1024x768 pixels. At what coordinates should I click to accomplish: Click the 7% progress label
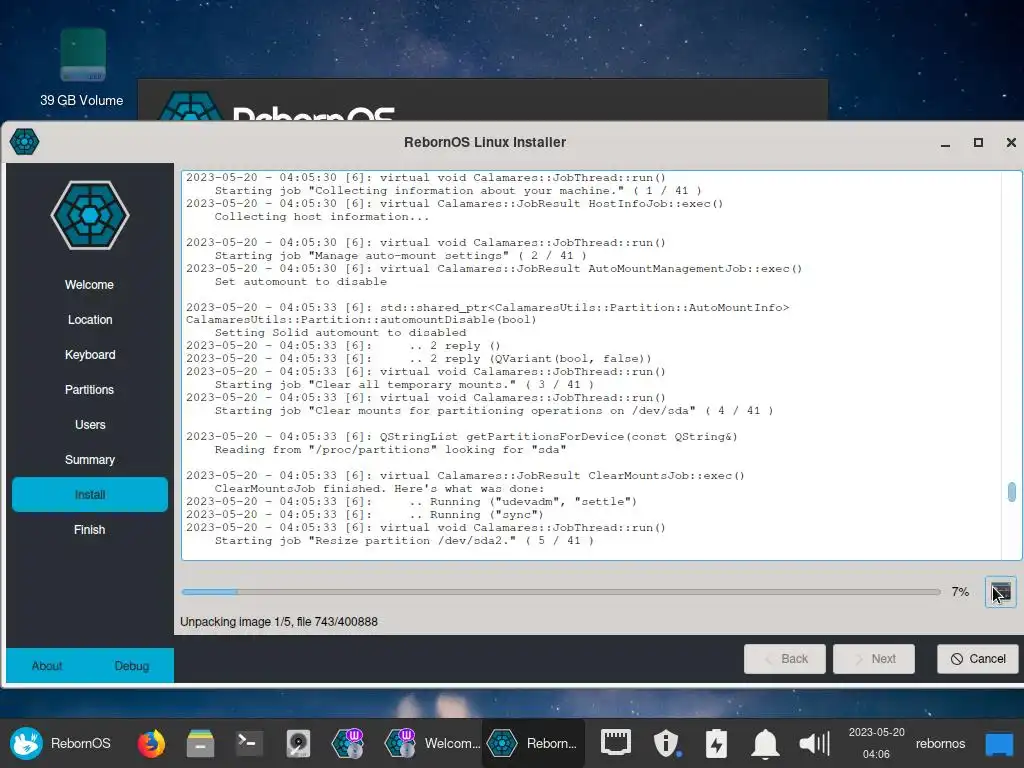point(960,592)
